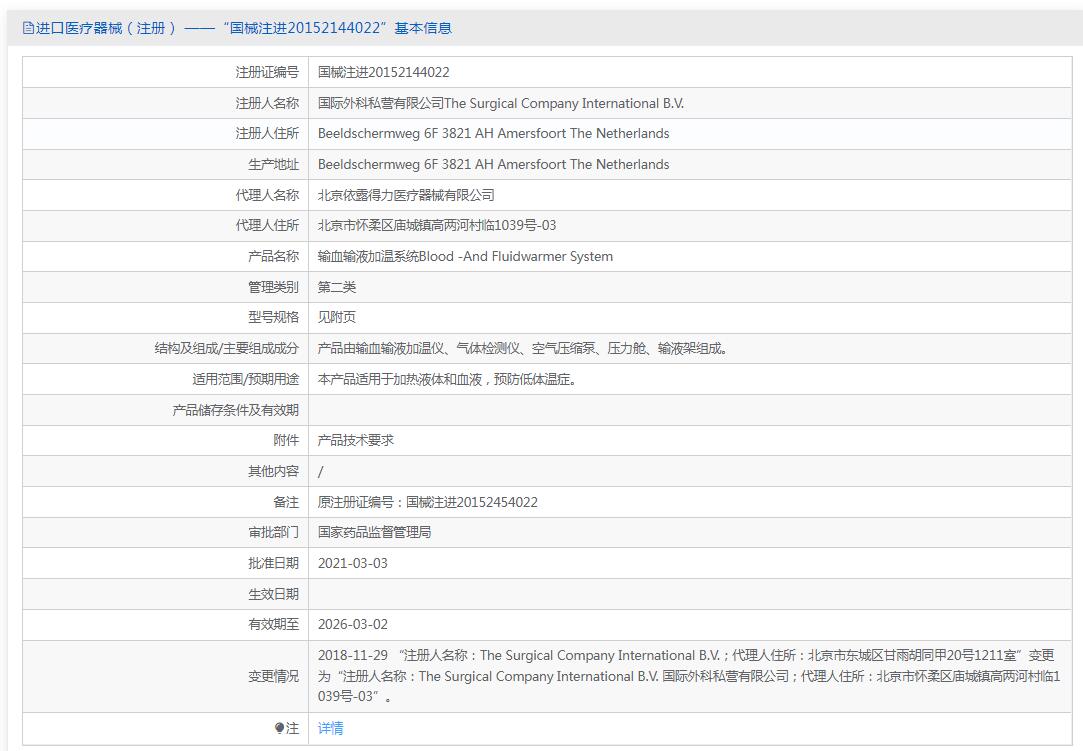Click the 代理人住所 label
The image size is (1083, 751).
click(x=267, y=225)
